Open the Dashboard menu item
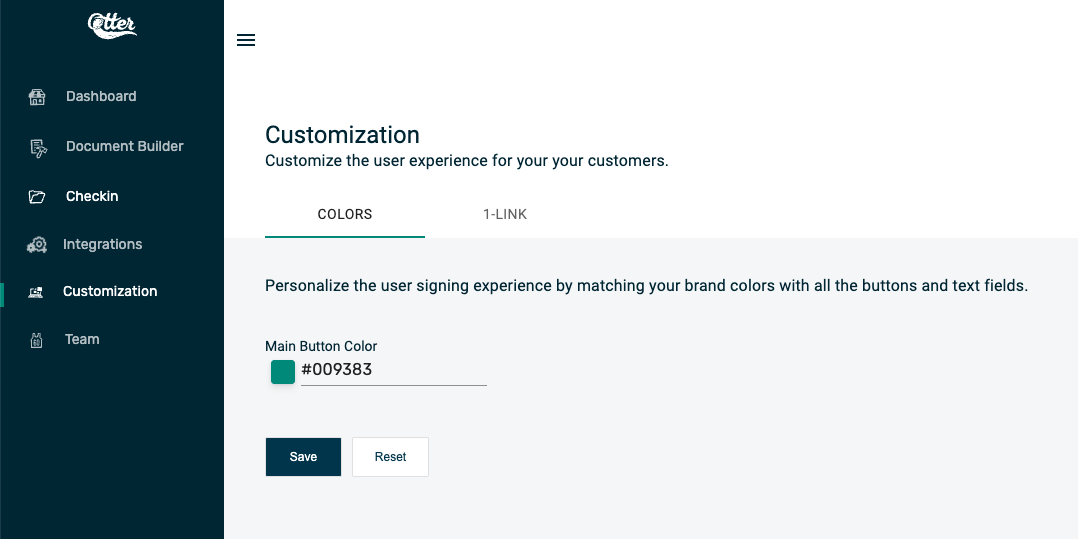 coord(101,96)
